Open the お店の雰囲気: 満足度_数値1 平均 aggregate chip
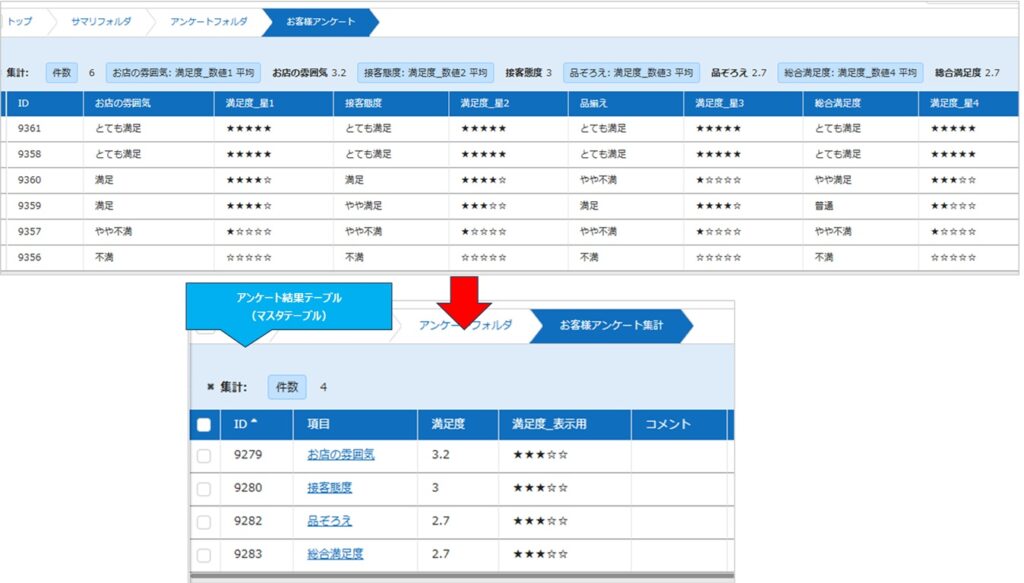The height and width of the screenshot is (583, 1024). pyautogui.click(x=184, y=72)
